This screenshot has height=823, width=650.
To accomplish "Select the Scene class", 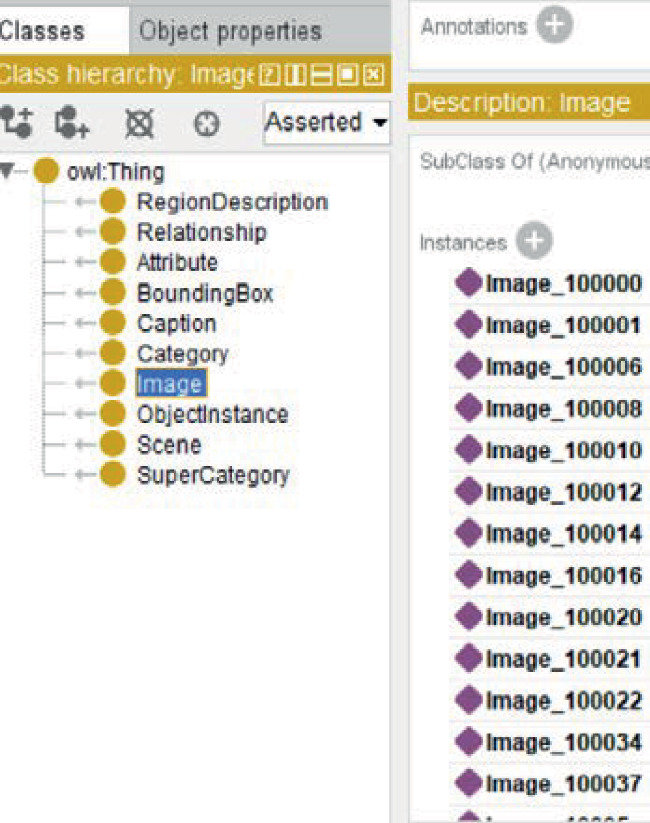I will click(x=169, y=445).
